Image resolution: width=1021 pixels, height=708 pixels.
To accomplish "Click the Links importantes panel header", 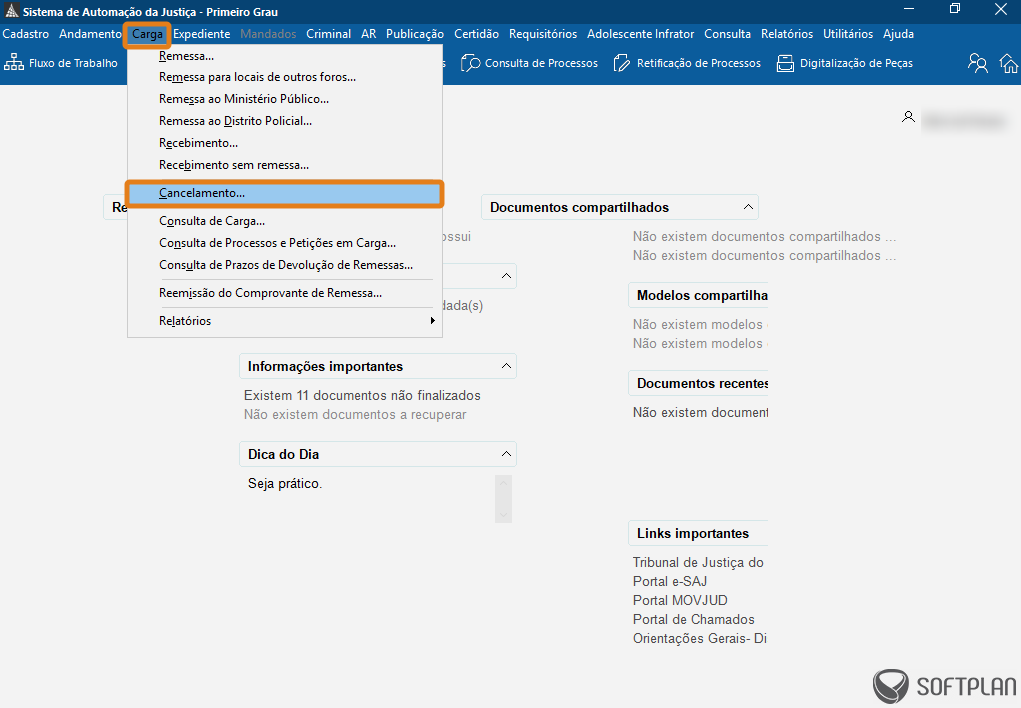I will 698,533.
